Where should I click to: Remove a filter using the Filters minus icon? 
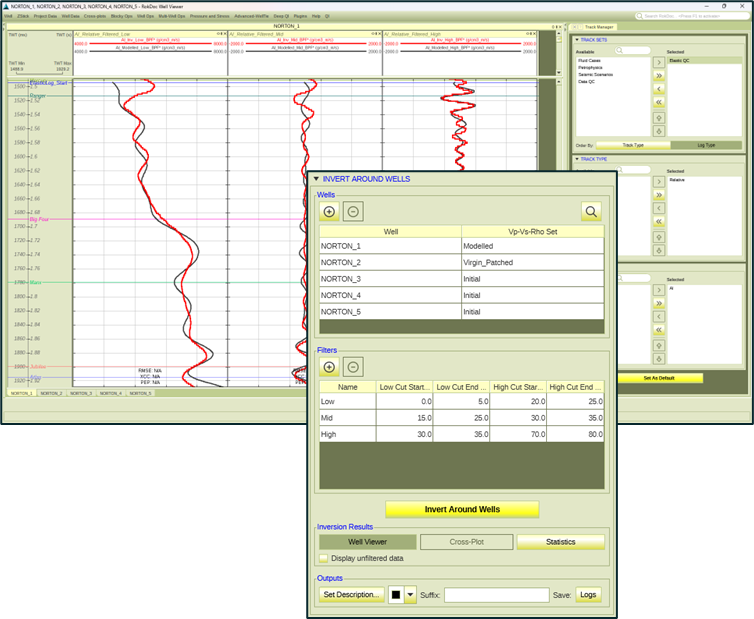(352, 366)
